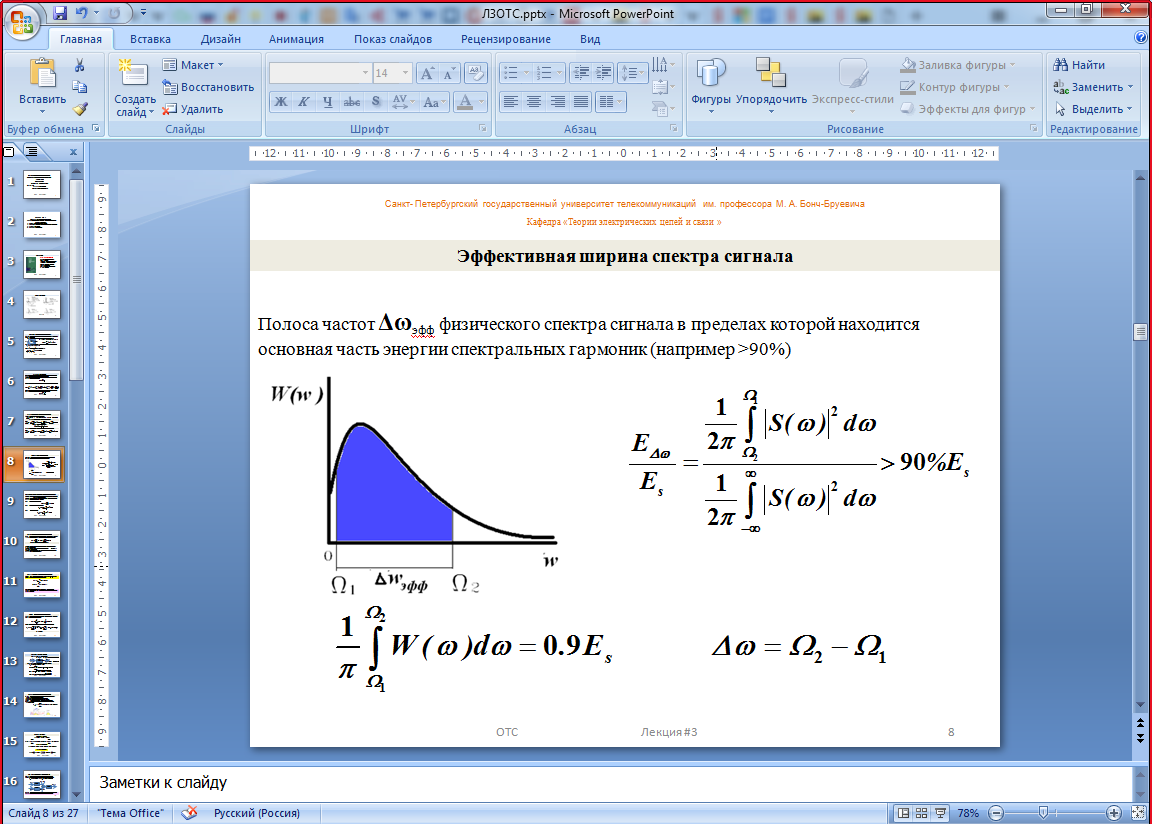Click the Удалить slide button
This screenshot has height=824, width=1152.
click(194, 109)
